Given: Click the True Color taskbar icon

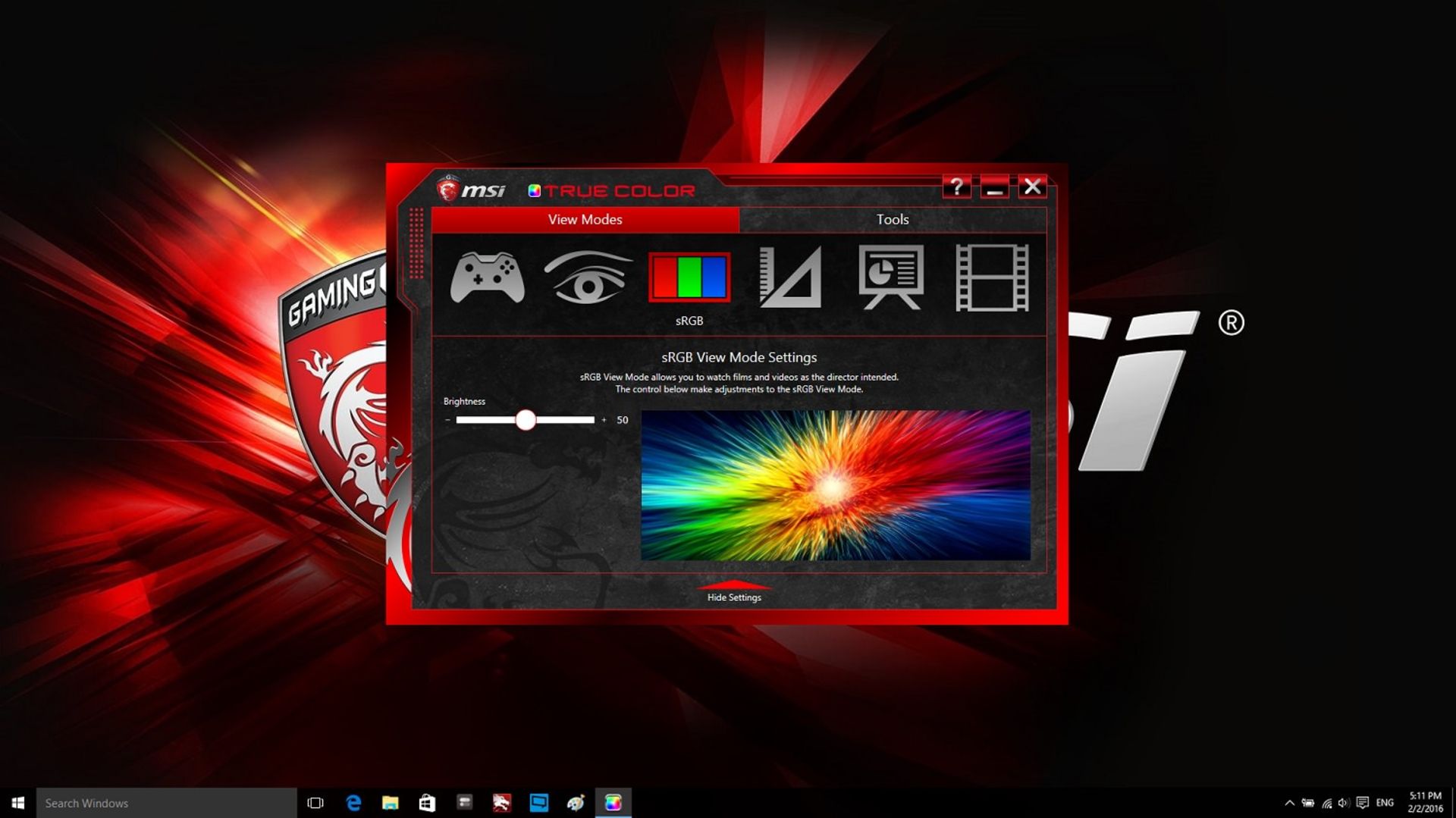Looking at the screenshot, I should pyautogui.click(x=613, y=803).
